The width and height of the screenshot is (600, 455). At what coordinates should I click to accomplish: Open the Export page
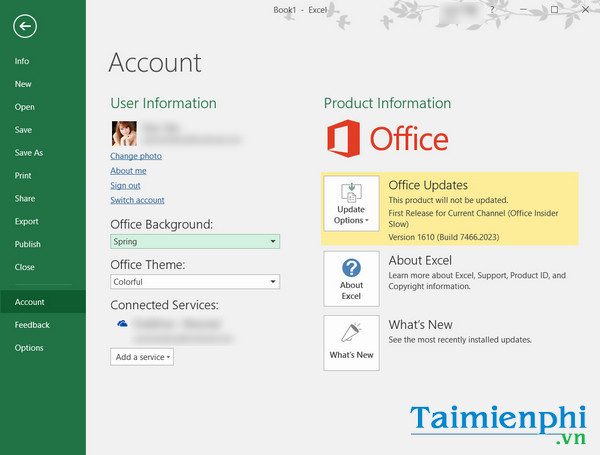26,221
